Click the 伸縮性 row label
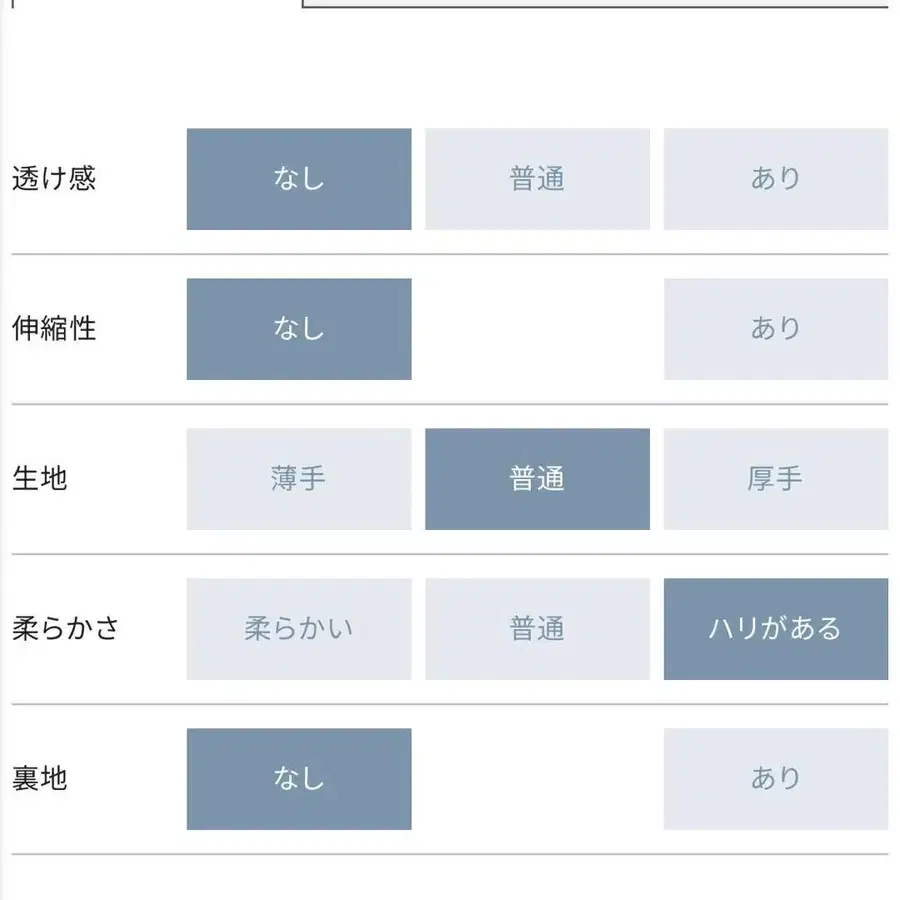This screenshot has height=900, width=900. pos(52,329)
